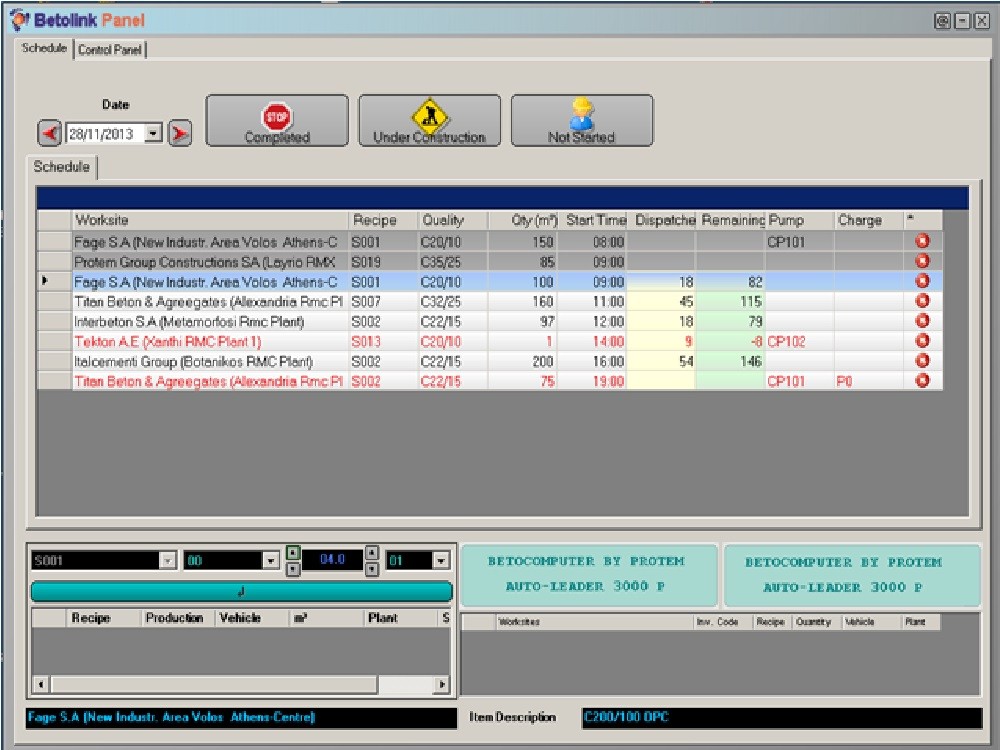Delete the Titan Beton row starting at 19:00

pyautogui.click(x=922, y=380)
